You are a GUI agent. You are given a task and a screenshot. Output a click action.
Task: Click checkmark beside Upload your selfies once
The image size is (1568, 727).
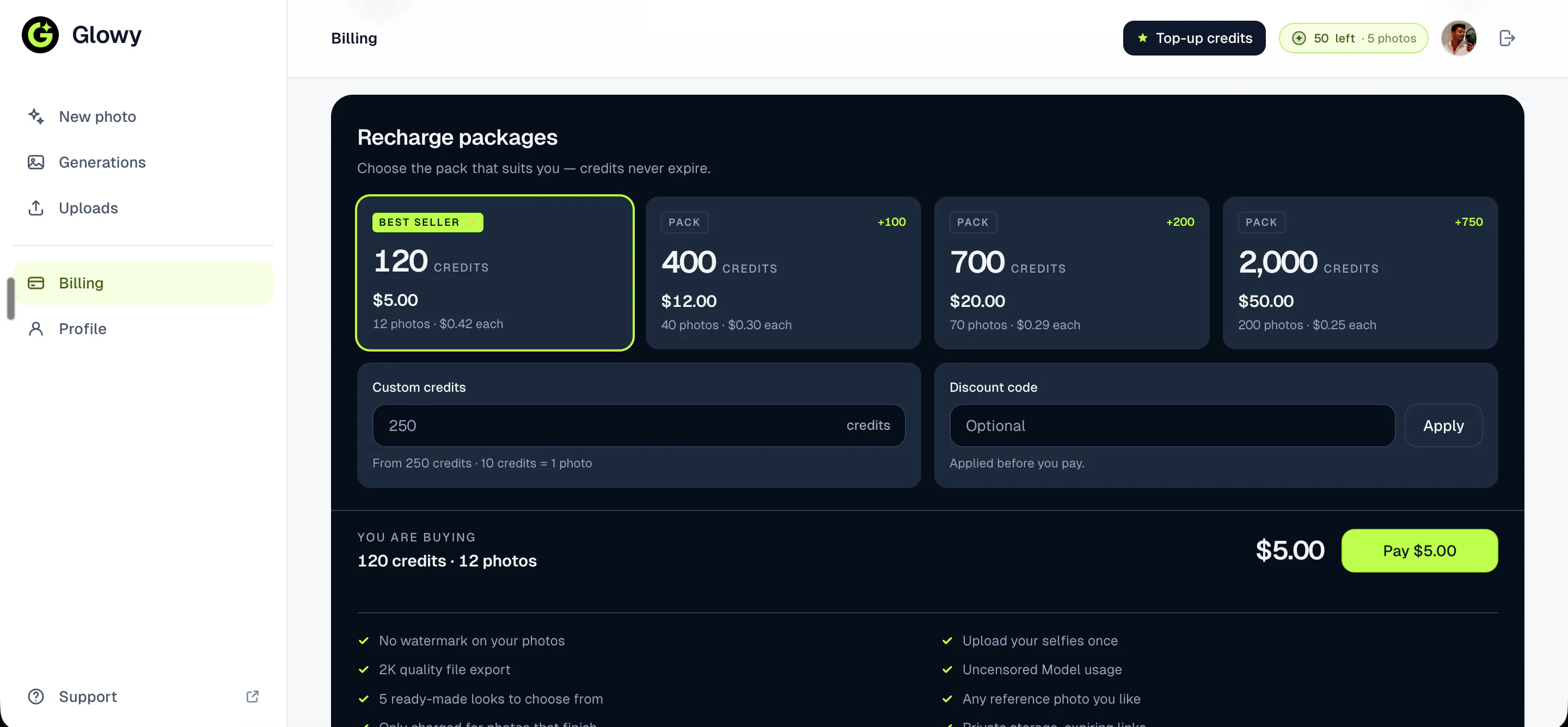tap(947, 640)
